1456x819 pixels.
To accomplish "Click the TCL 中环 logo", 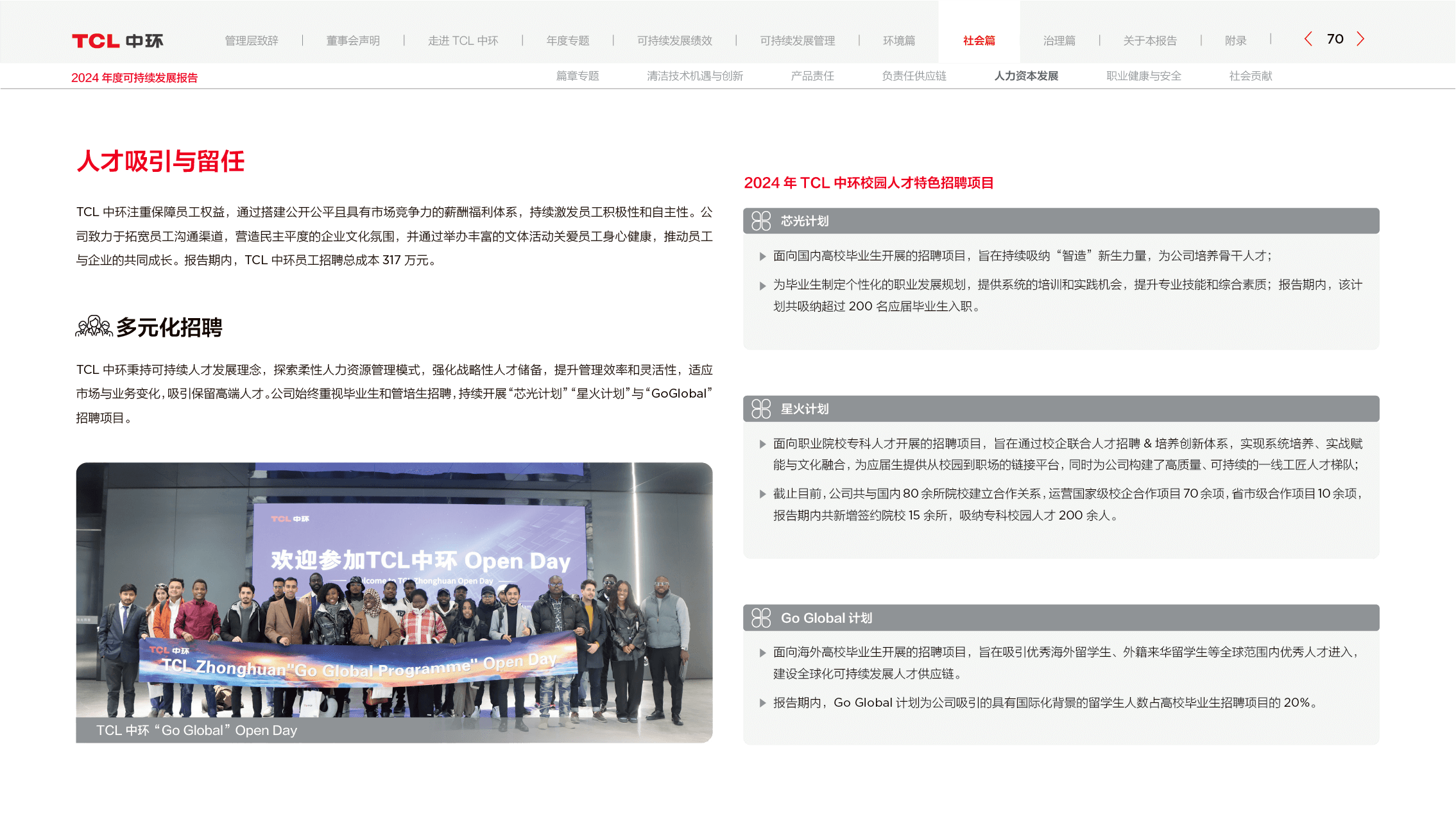I will [117, 41].
